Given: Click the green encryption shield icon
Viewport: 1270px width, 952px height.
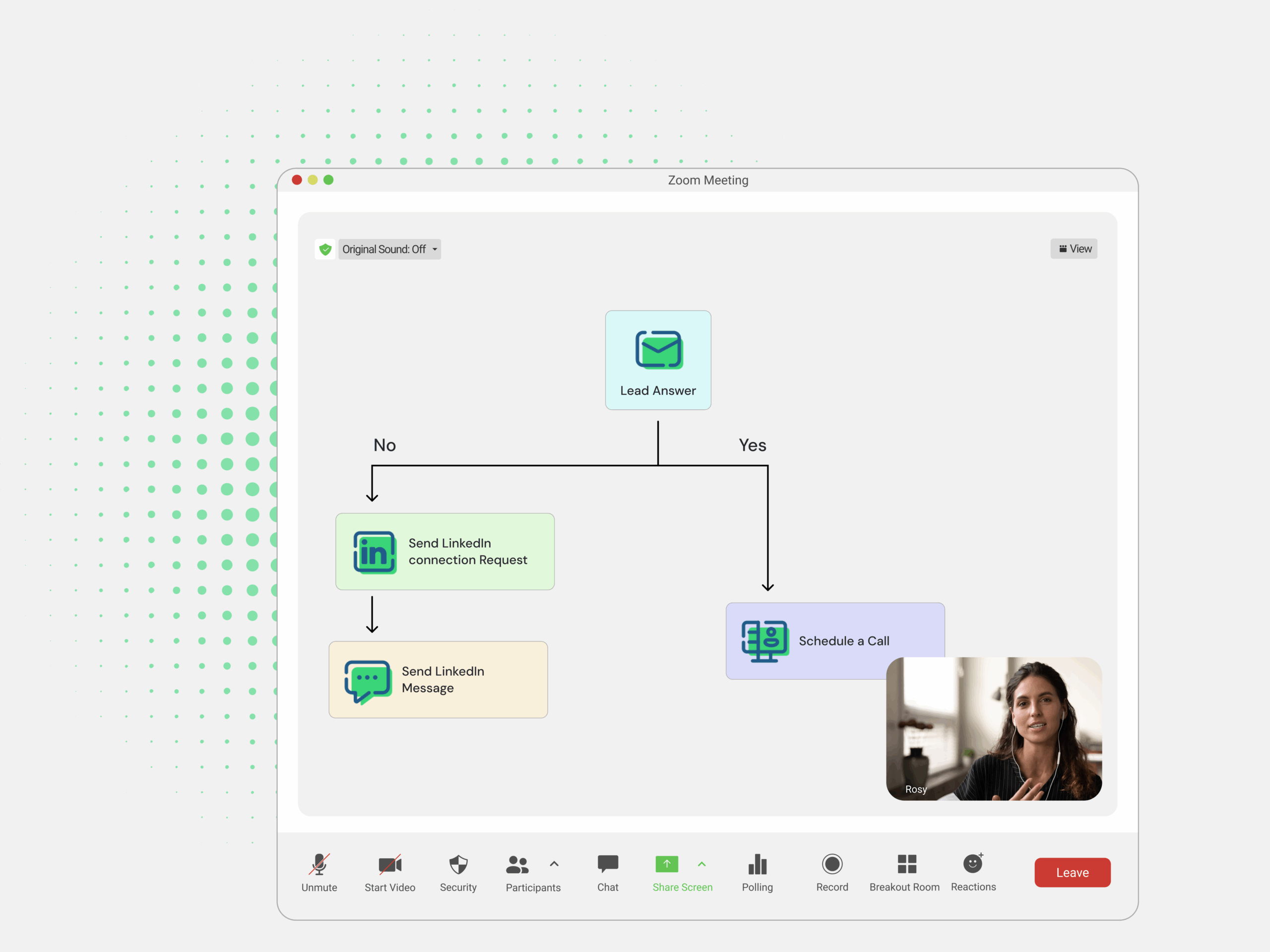Looking at the screenshot, I should pyautogui.click(x=325, y=249).
